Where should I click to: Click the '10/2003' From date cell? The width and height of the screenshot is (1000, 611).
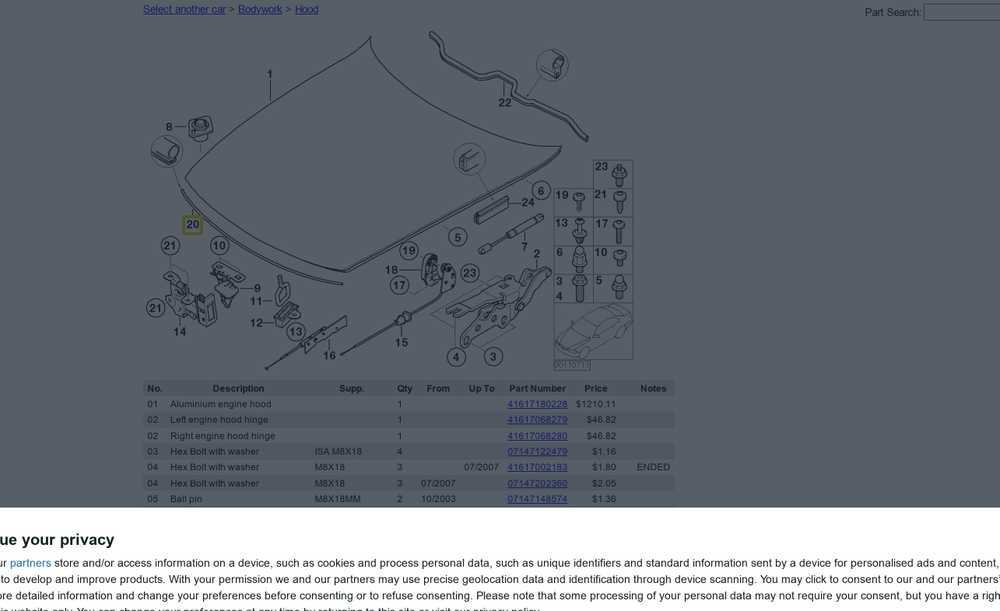[x=438, y=499]
